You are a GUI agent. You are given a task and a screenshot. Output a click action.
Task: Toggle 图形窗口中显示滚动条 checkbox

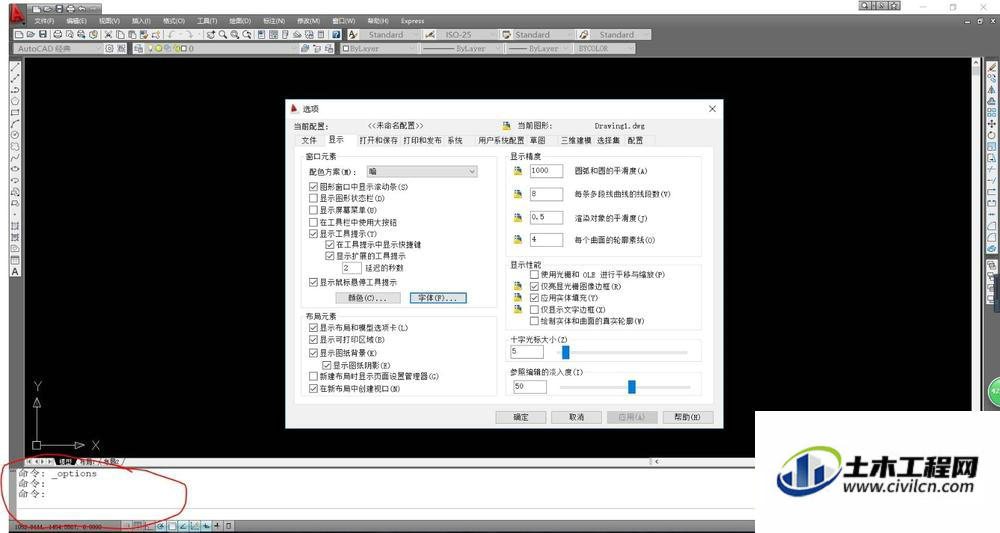313,187
